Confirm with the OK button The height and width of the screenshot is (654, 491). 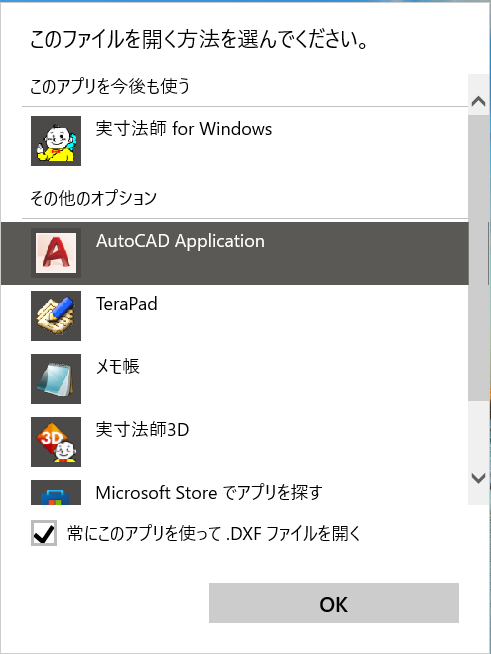click(x=334, y=603)
